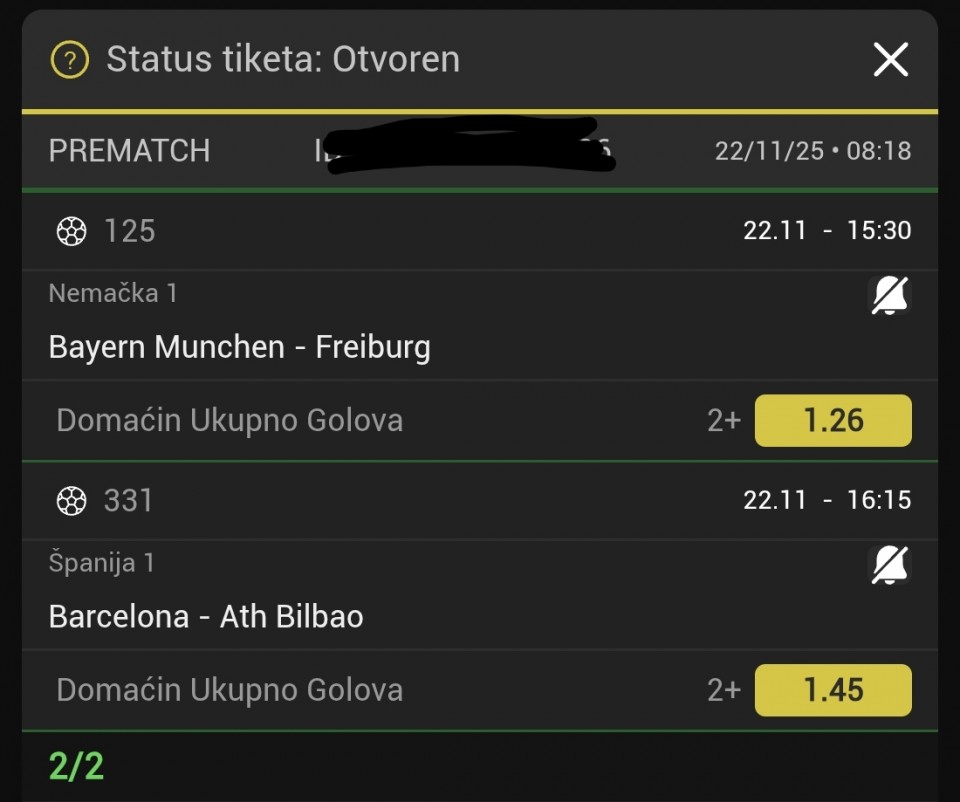
Task: Open the Barcelona - Ath Bilbao match
Action: click(206, 616)
